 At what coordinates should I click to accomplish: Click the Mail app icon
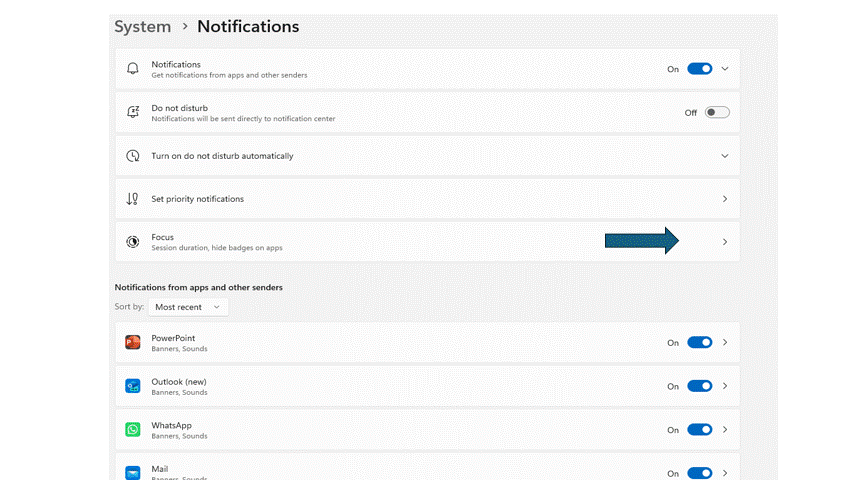(x=133, y=472)
